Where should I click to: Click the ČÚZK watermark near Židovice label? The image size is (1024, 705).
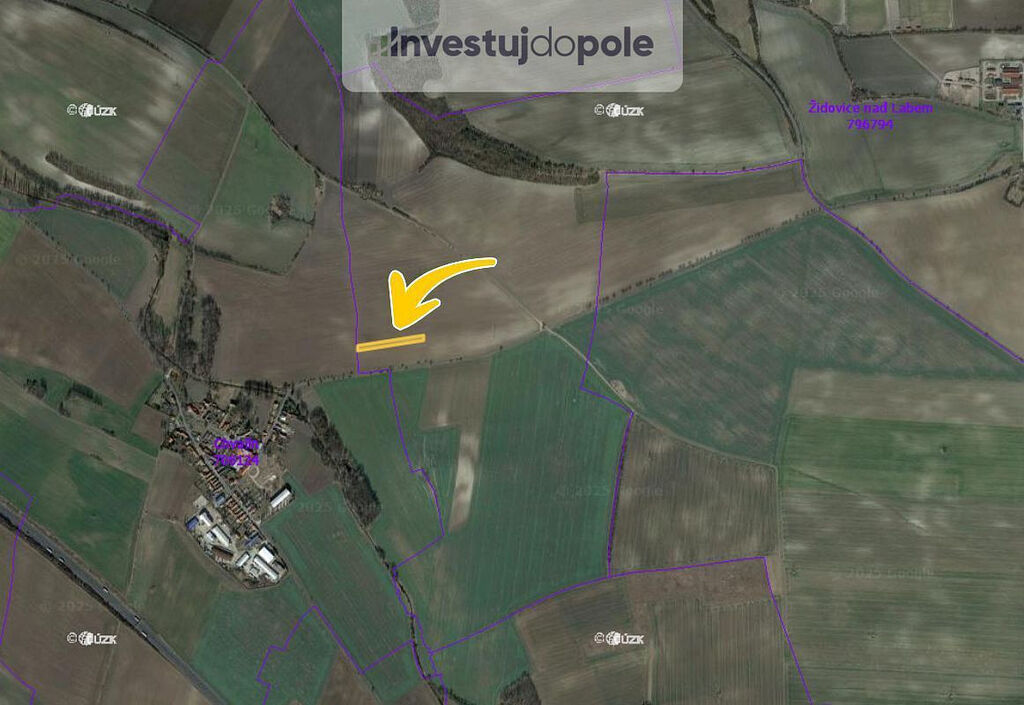coord(618,110)
